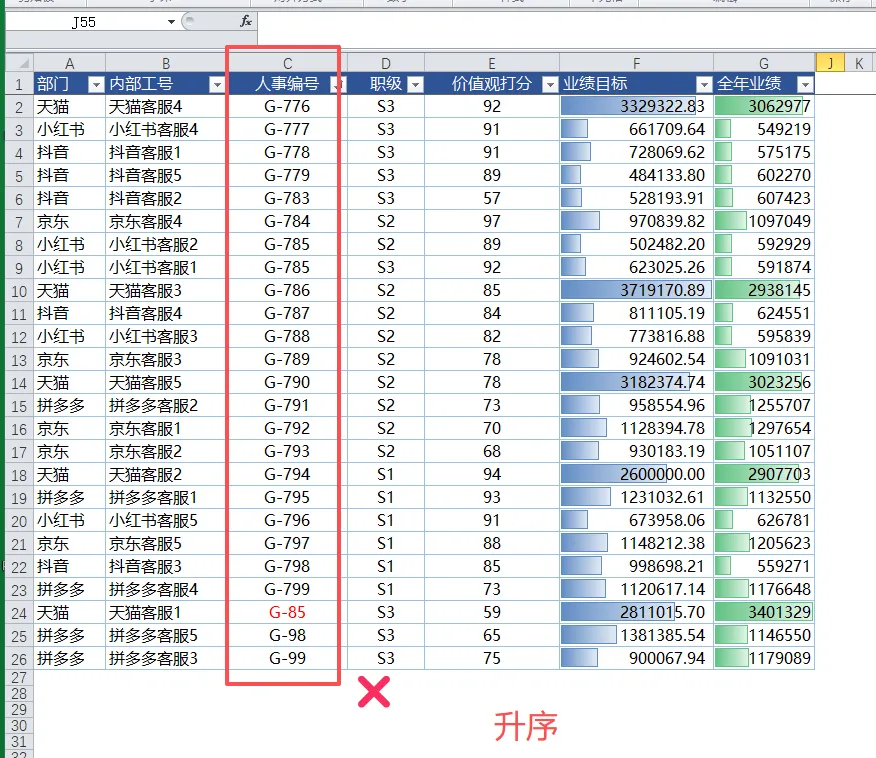876x758 pixels.
Task: Select column A header
Action: click(69, 63)
